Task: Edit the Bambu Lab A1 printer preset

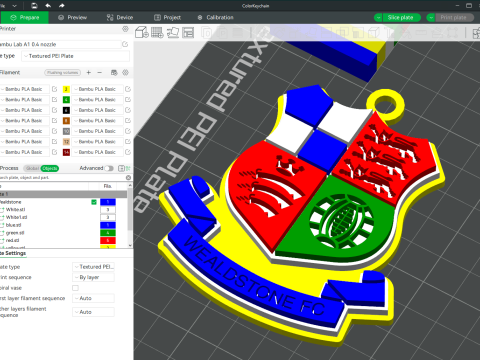Action: [x=125, y=44]
